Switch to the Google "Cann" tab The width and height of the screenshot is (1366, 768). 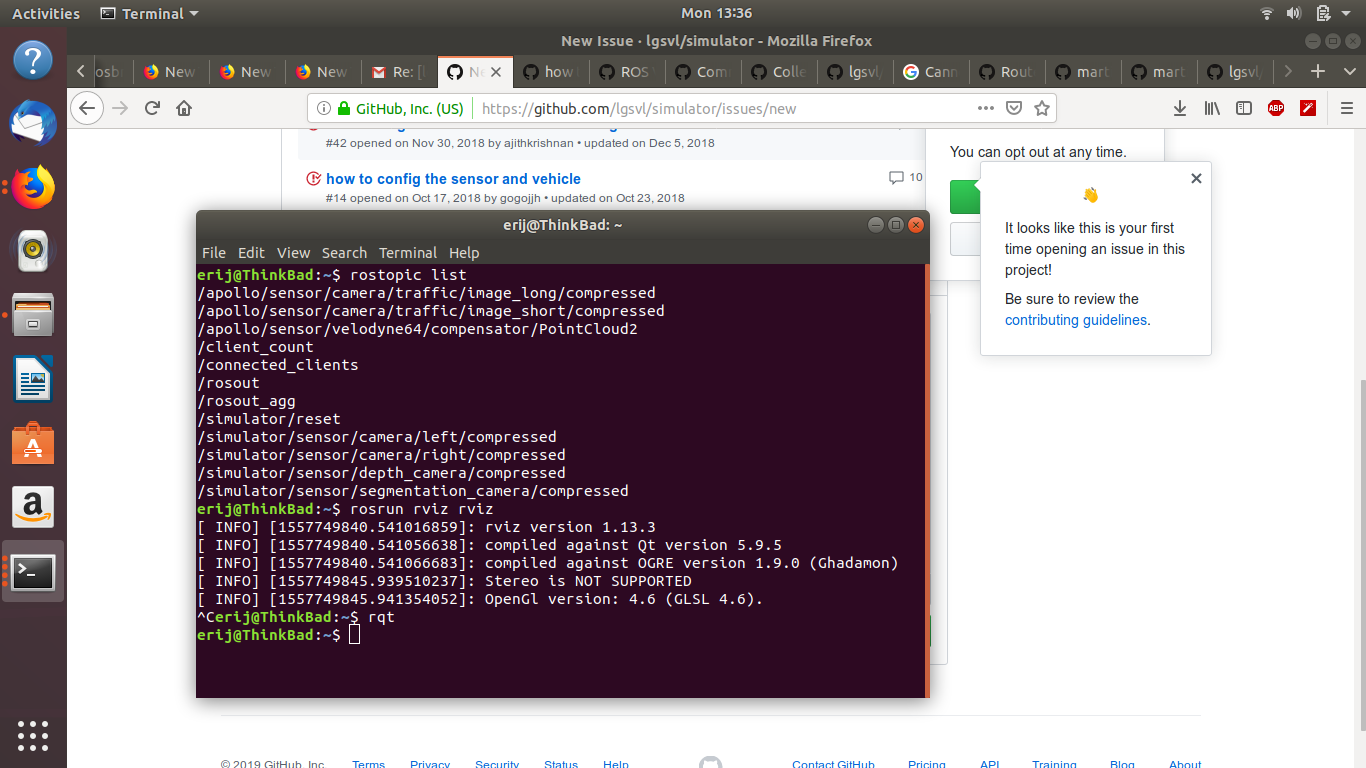pyautogui.click(x=931, y=72)
